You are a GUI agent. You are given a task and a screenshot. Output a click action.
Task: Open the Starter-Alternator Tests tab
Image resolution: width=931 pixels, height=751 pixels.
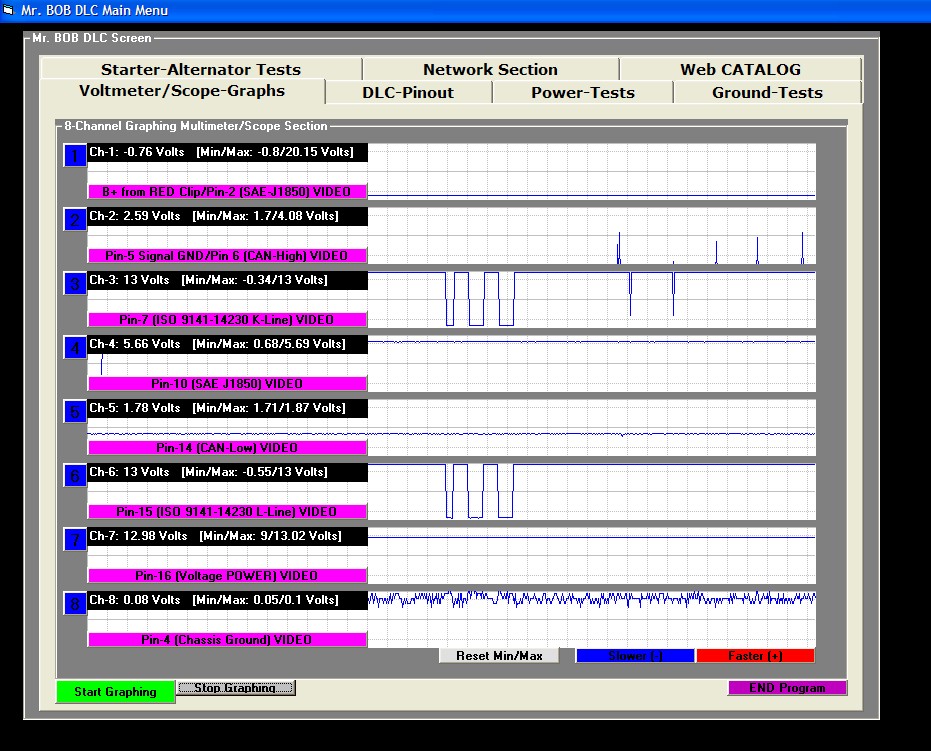pos(201,69)
